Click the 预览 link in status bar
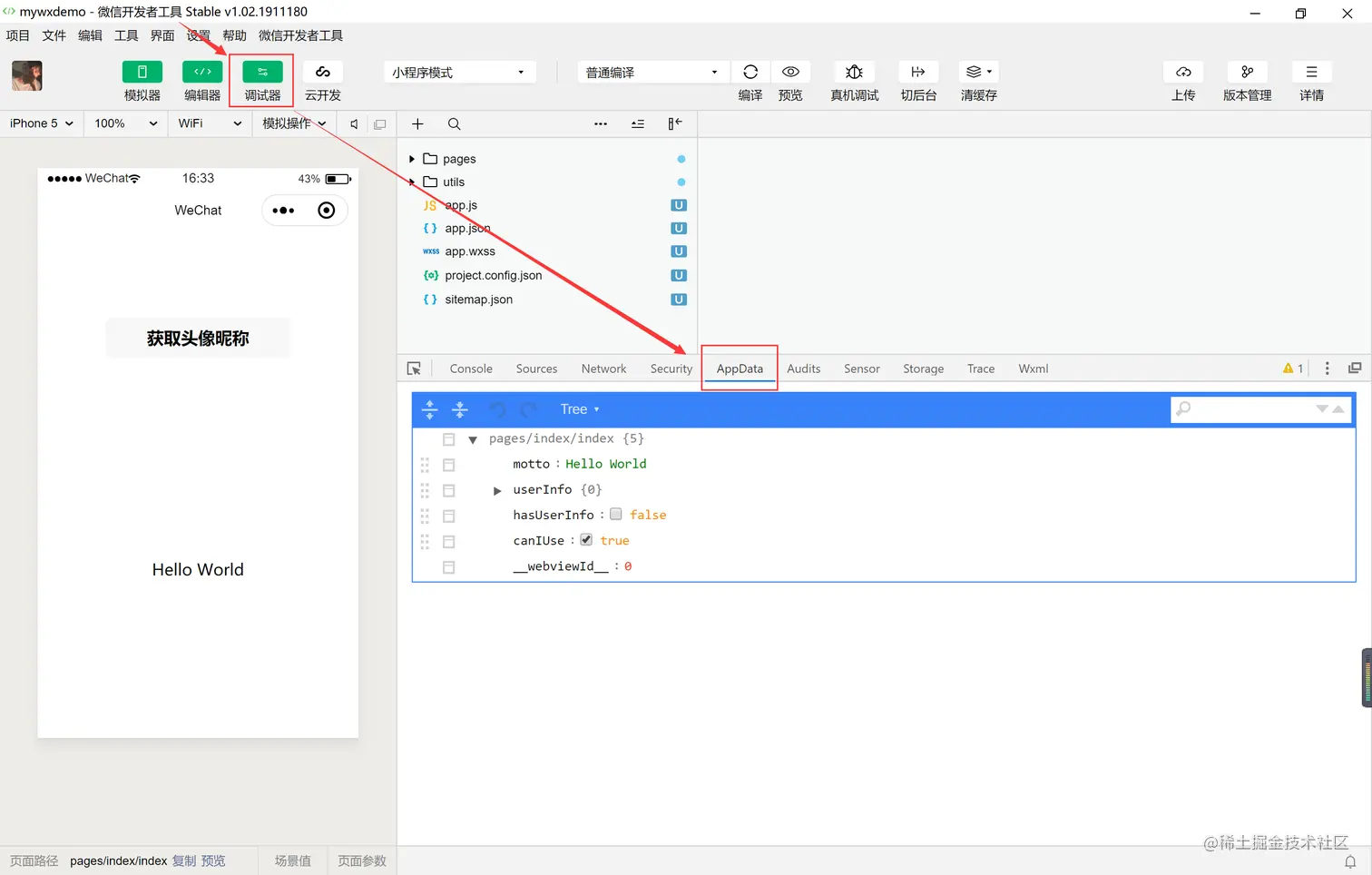 (213, 860)
